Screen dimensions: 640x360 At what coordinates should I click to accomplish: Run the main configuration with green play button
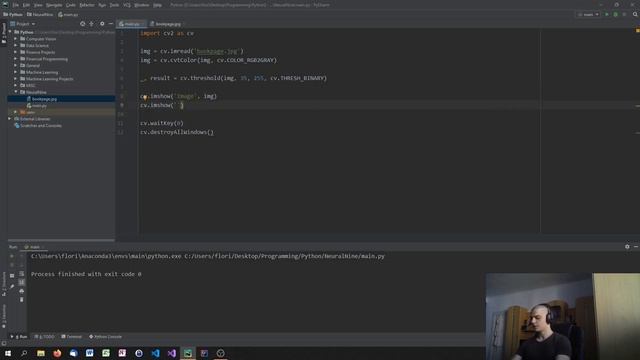[607, 14]
